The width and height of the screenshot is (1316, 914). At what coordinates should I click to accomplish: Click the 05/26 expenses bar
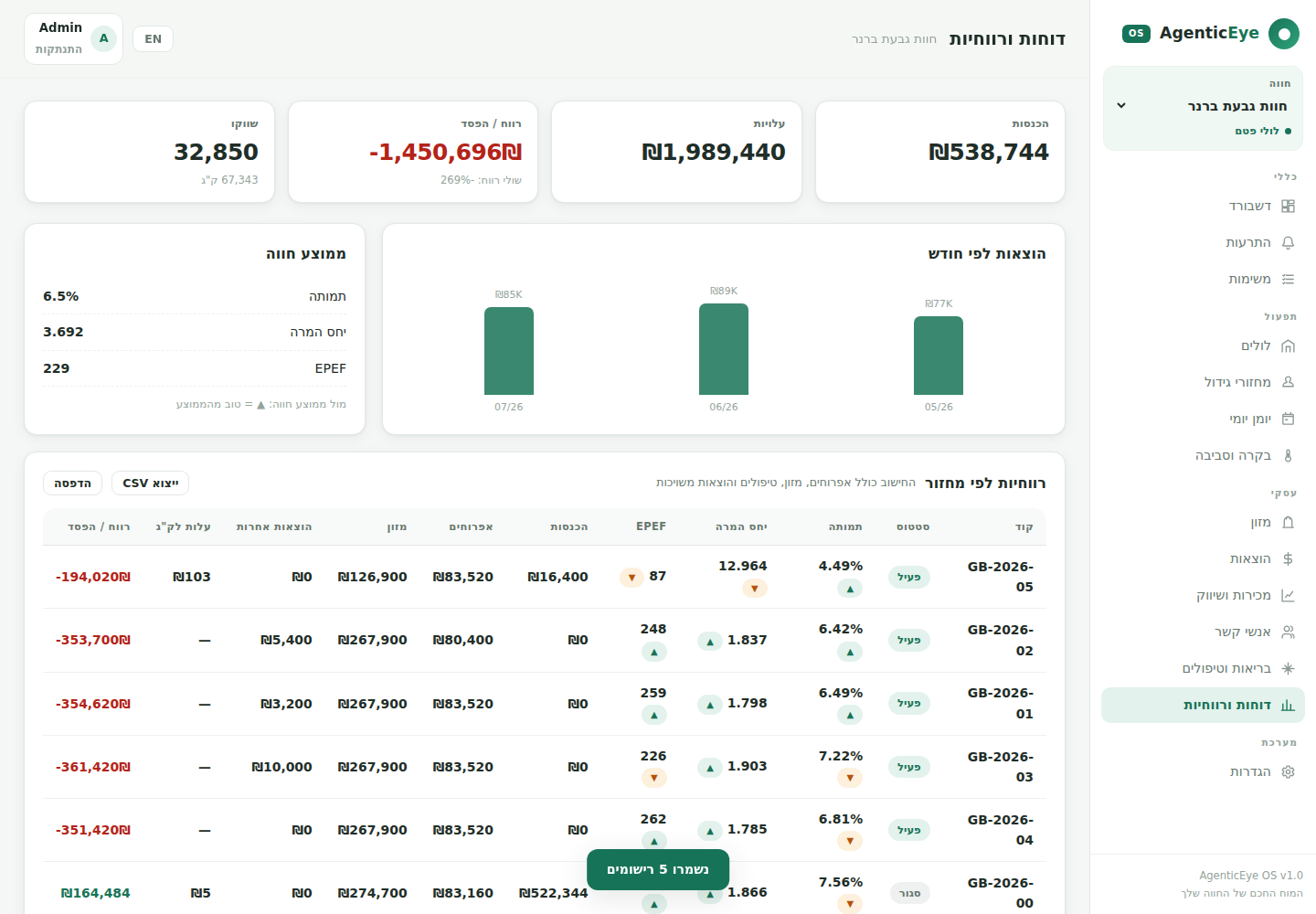(x=939, y=356)
